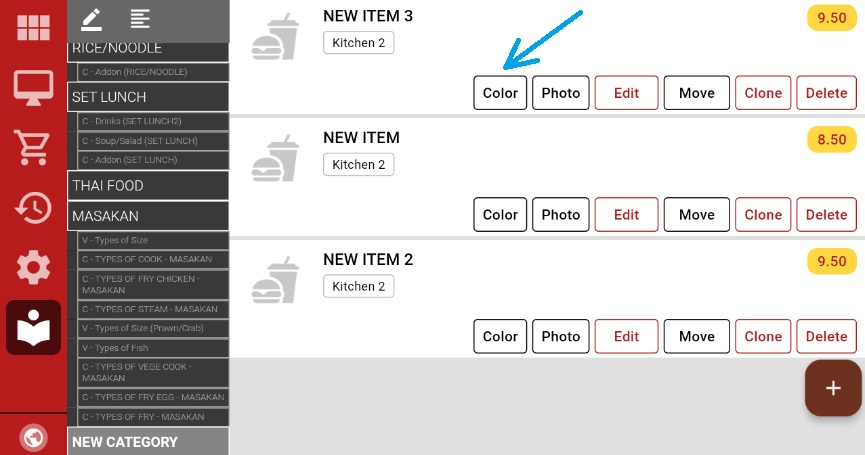This screenshot has width=865, height=455.
Task: Clone NEW ITEM 3
Action: click(763, 93)
